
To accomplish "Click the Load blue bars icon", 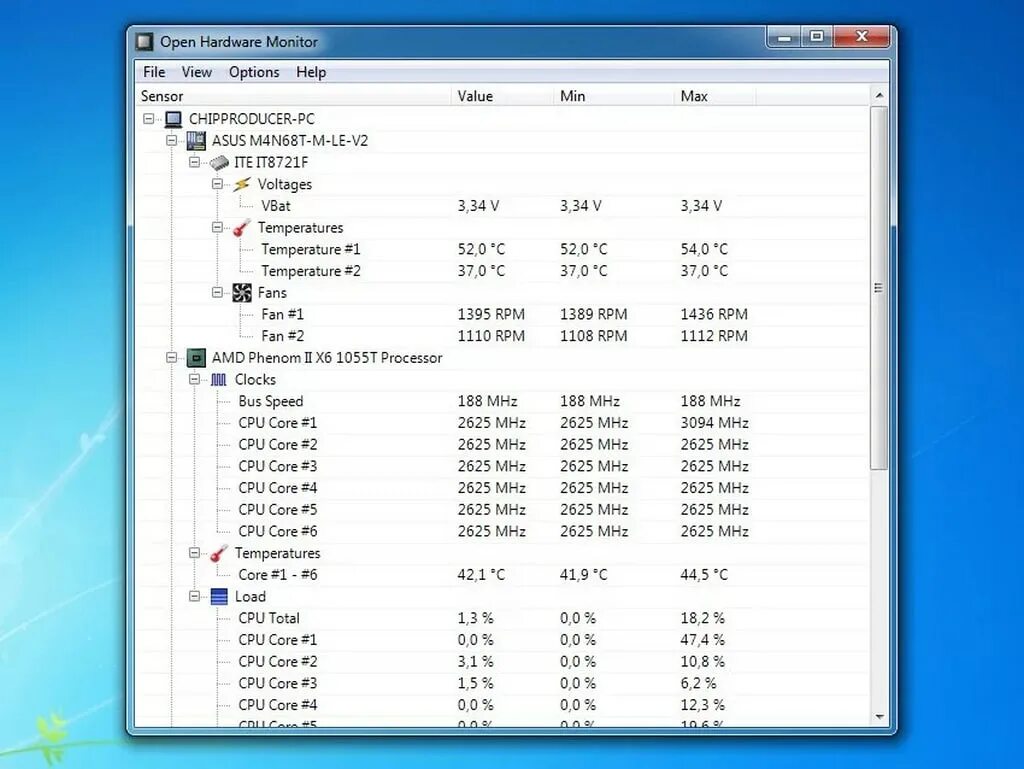I will pos(219,597).
